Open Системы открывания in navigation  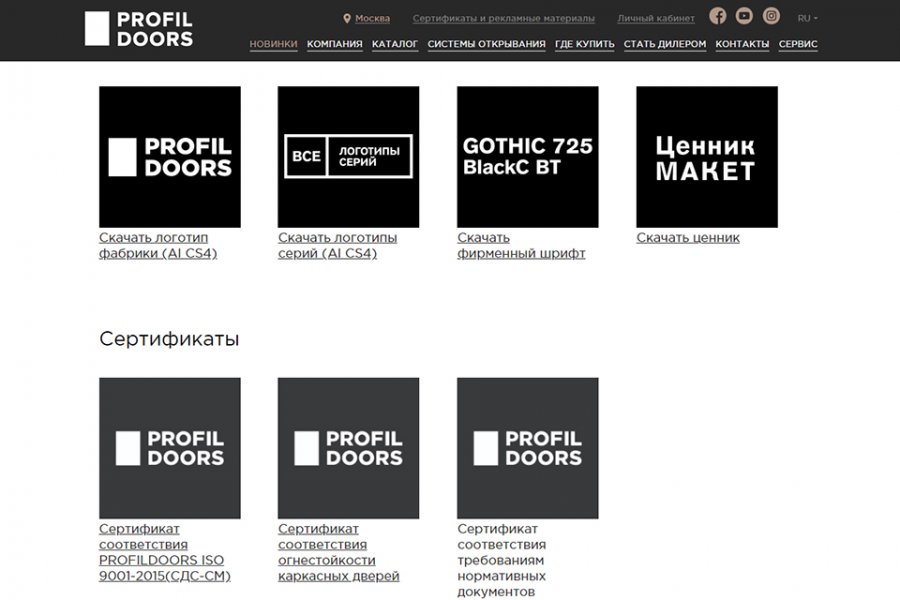(x=486, y=44)
